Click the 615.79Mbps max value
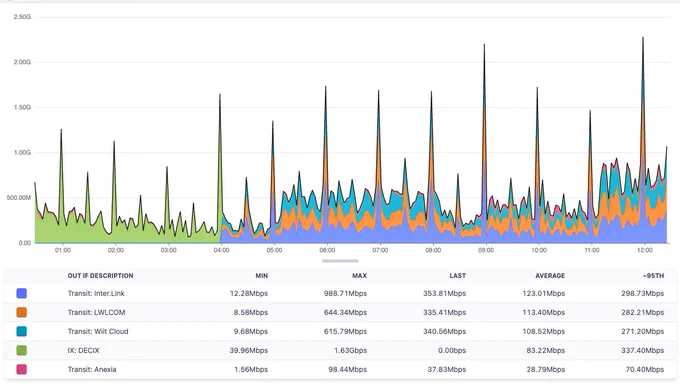The image size is (680, 392). click(345, 332)
